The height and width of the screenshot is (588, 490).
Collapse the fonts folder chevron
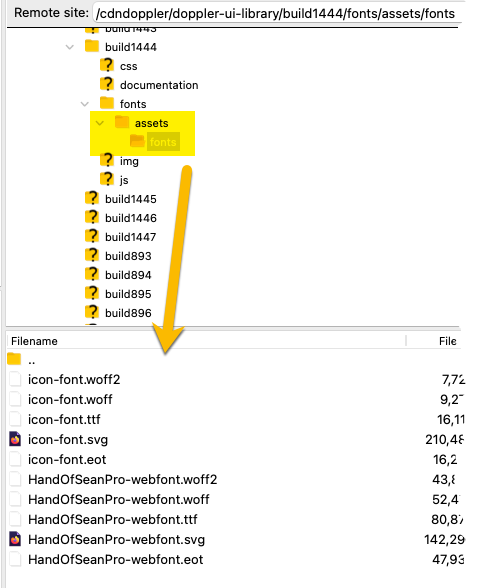(85, 104)
